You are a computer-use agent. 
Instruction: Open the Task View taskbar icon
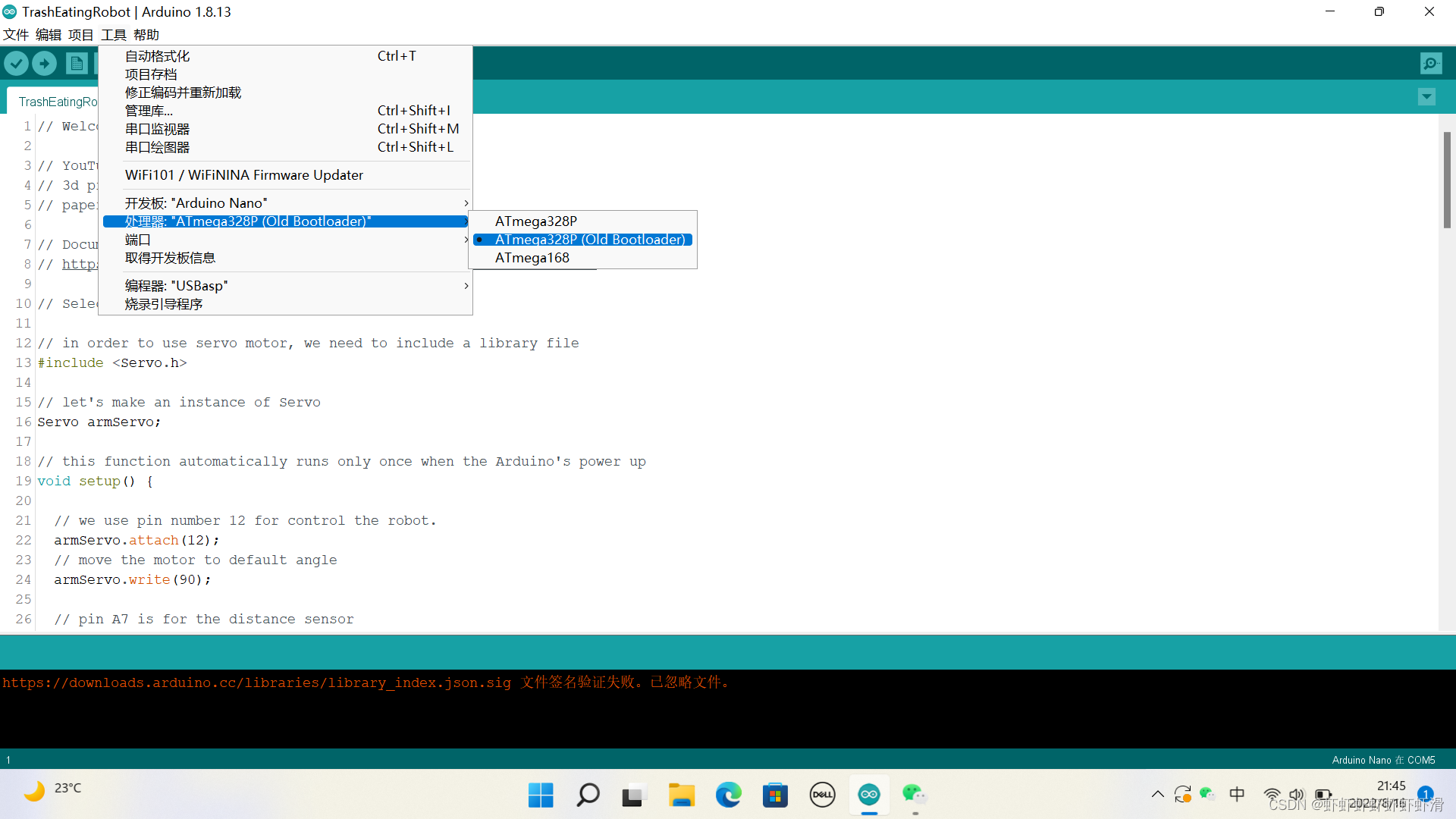click(x=632, y=795)
